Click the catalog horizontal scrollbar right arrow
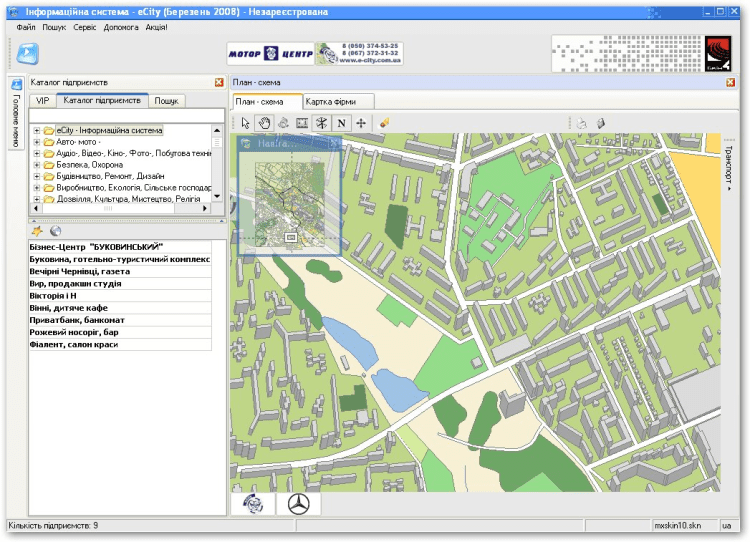Image resolution: width=750 pixels, height=542 pixels. point(206,209)
